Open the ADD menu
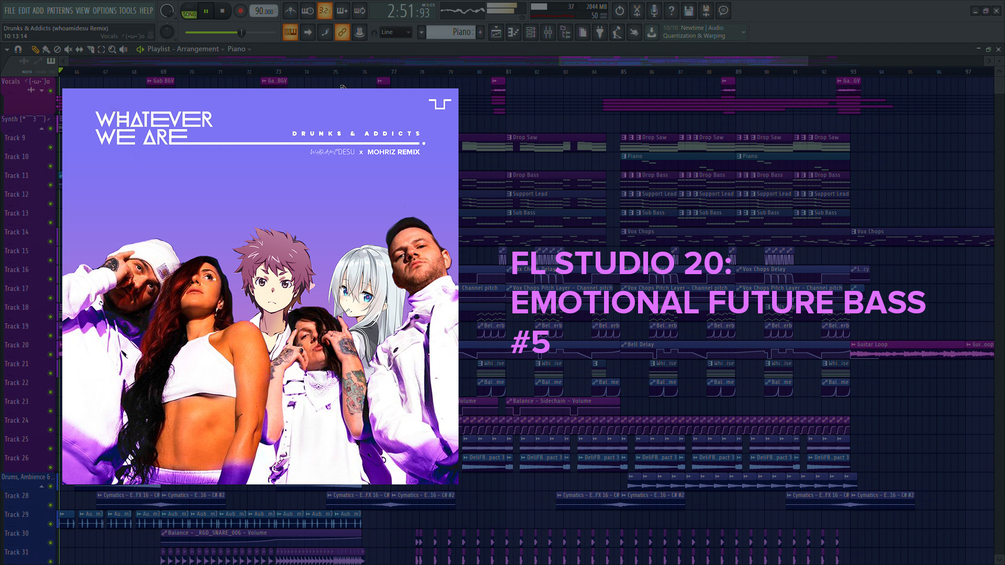Viewport: 1005px width, 565px height. click(x=38, y=11)
